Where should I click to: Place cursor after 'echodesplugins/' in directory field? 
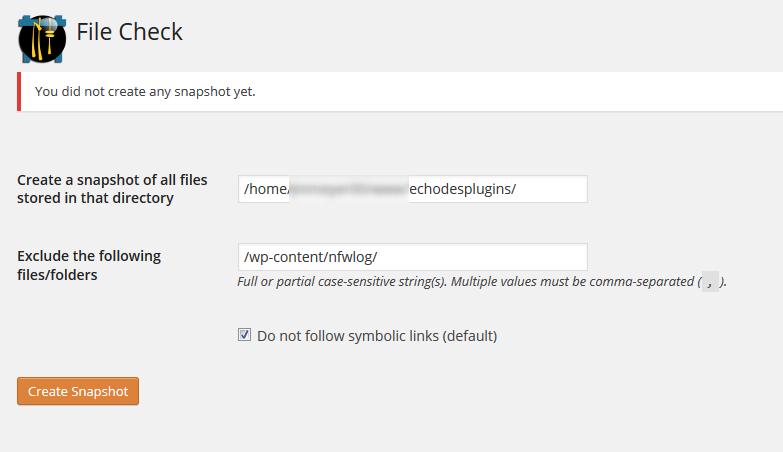pos(517,189)
